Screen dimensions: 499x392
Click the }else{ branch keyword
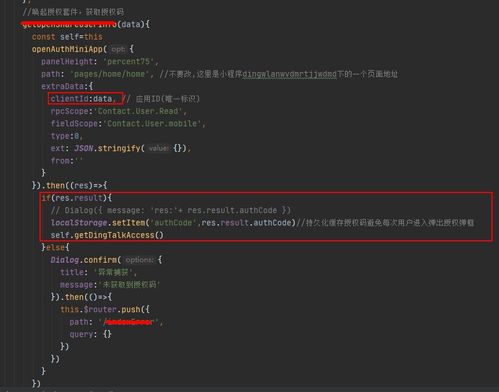click(55, 247)
